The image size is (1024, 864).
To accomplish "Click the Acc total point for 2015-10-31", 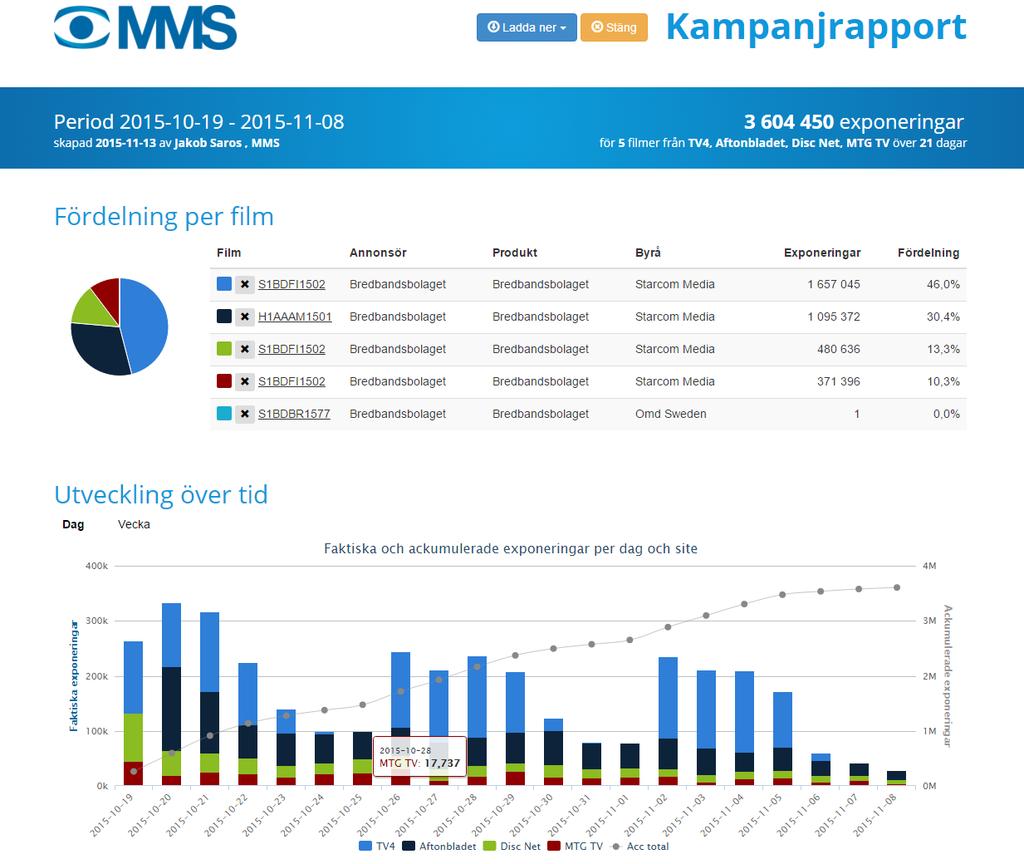I will tap(592, 644).
